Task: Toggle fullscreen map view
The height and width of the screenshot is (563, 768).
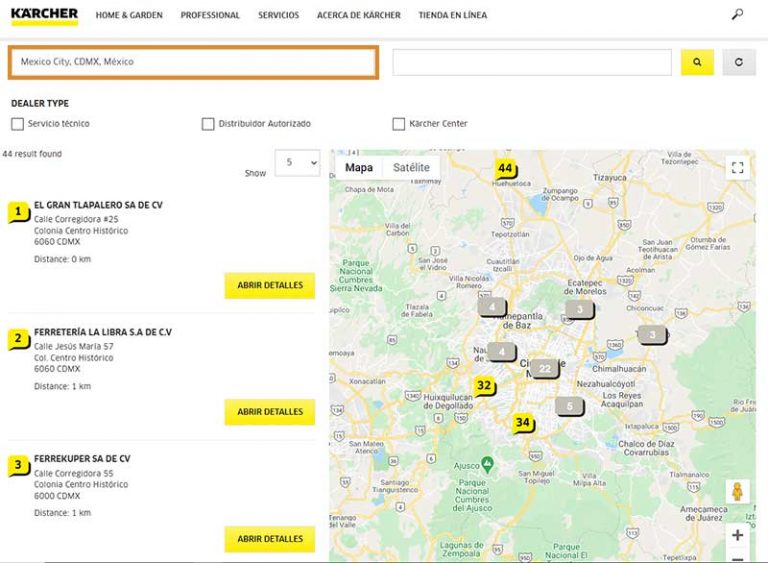Action: click(x=738, y=168)
